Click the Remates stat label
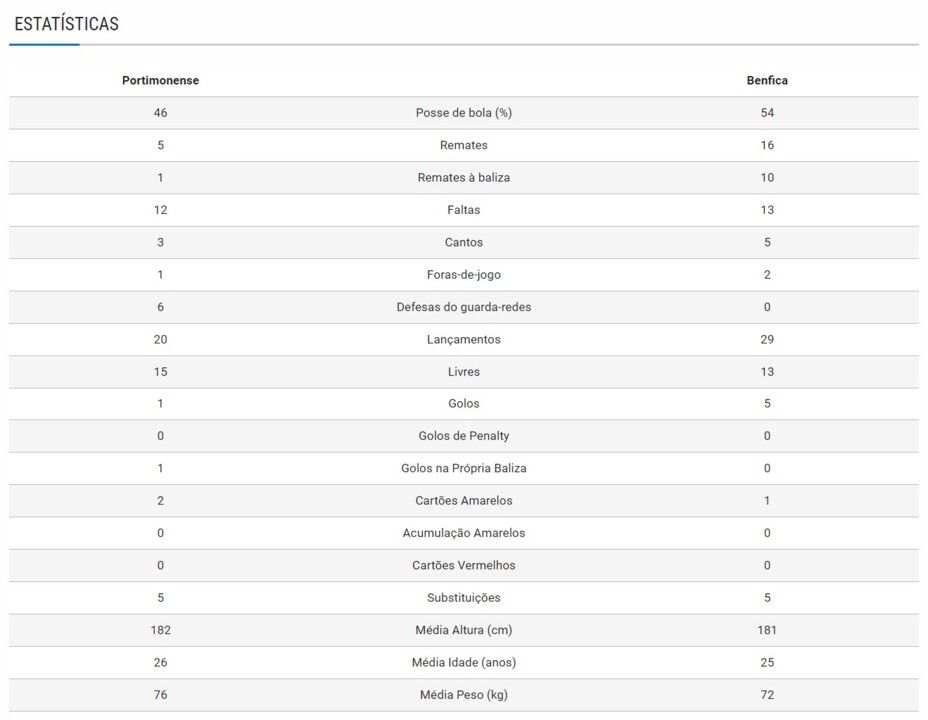The height and width of the screenshot is (720, 928). click(x=463, y=145)
